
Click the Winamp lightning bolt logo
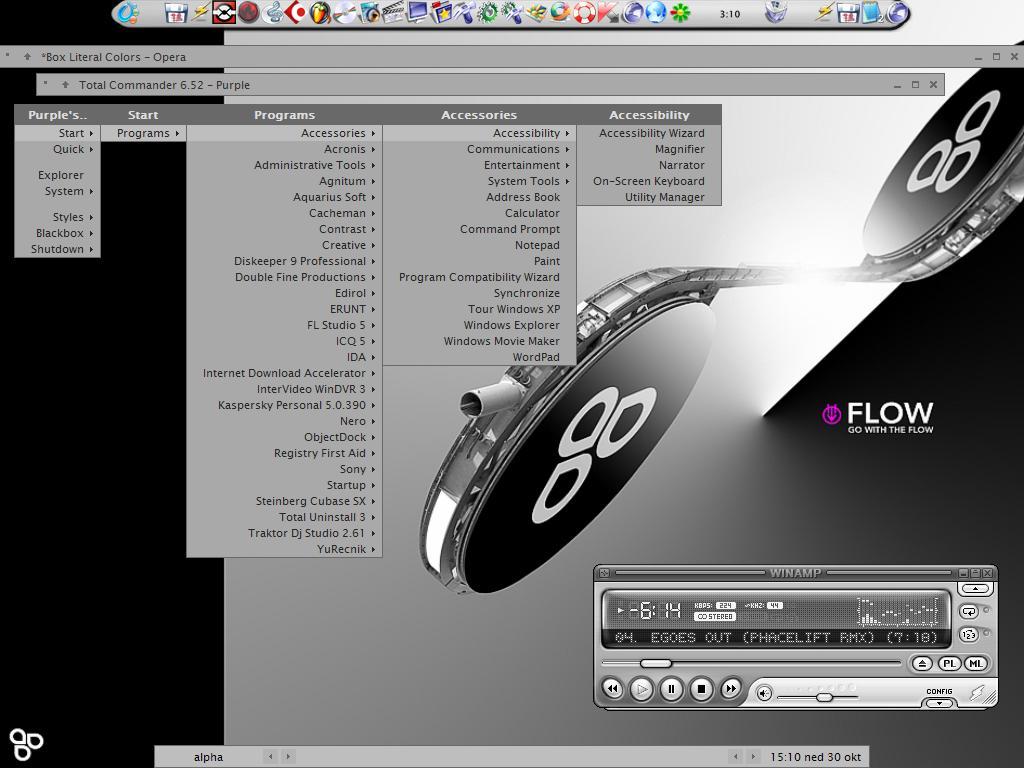(x=978, y=692)
